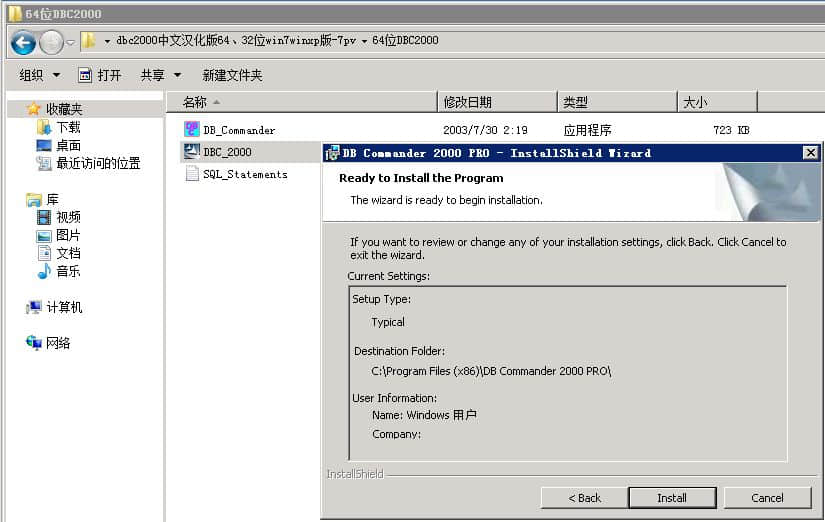Screen dimensions: 825x522
Task: Open the Music library (音乐)
Action: (x=67, y=271)
